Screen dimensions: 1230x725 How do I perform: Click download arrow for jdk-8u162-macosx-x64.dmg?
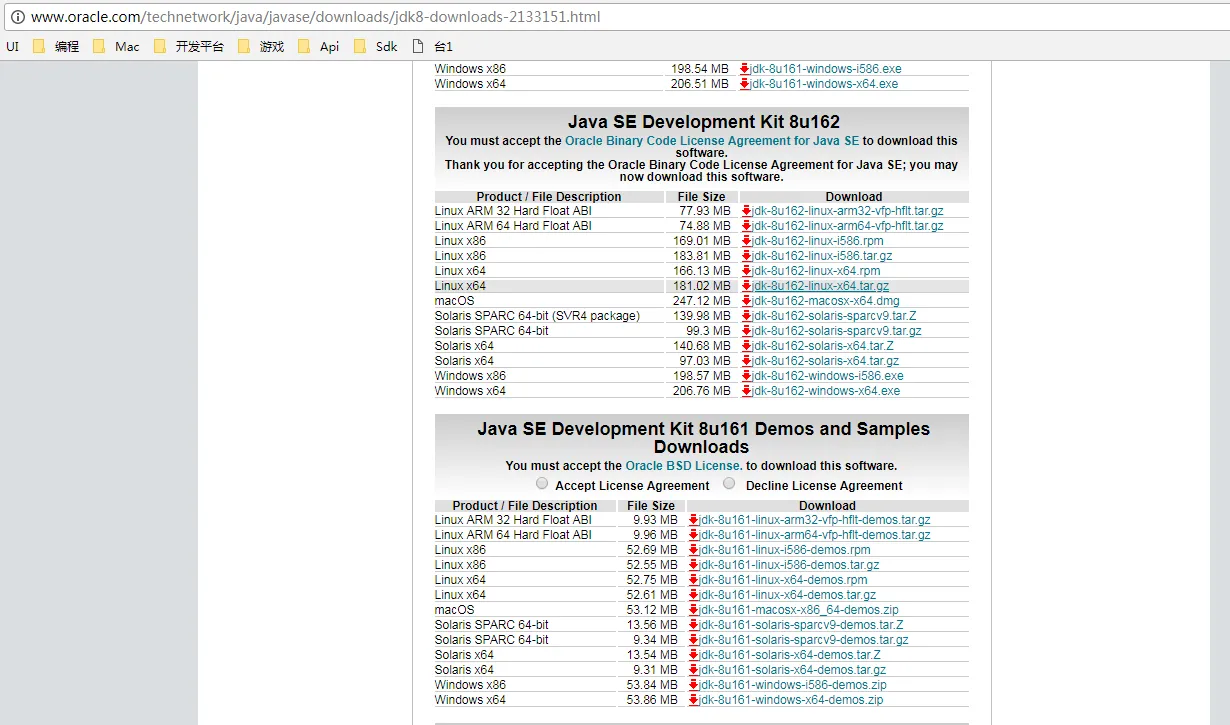(746, 301)
